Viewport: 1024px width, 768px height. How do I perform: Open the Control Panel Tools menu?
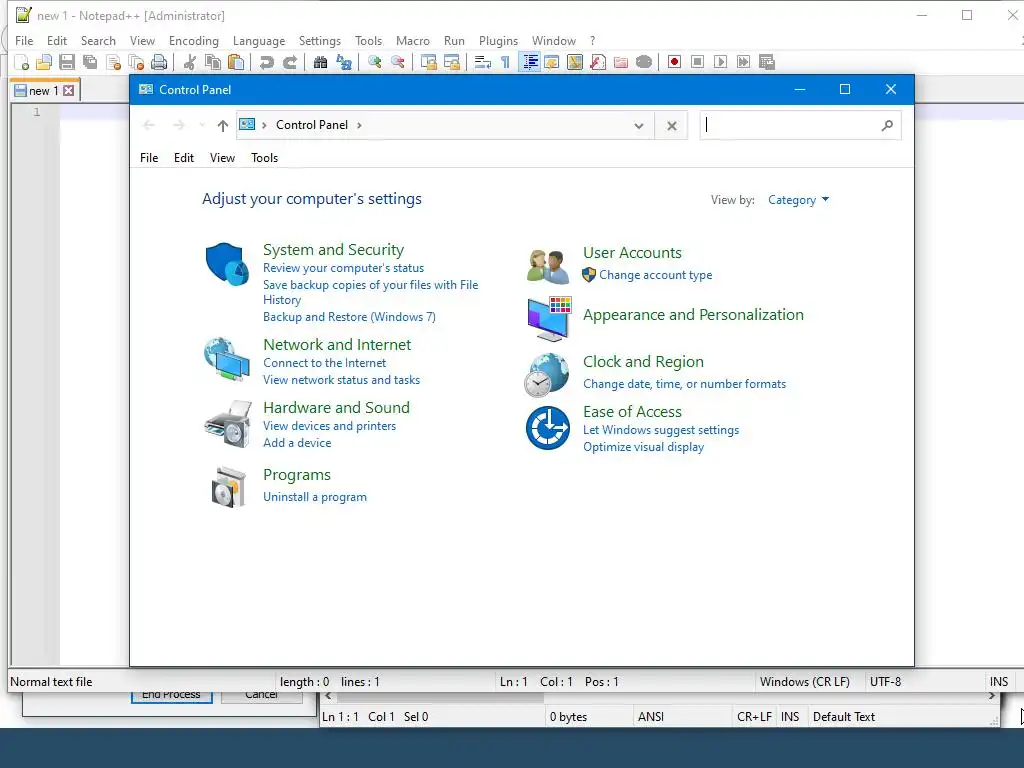264,157
